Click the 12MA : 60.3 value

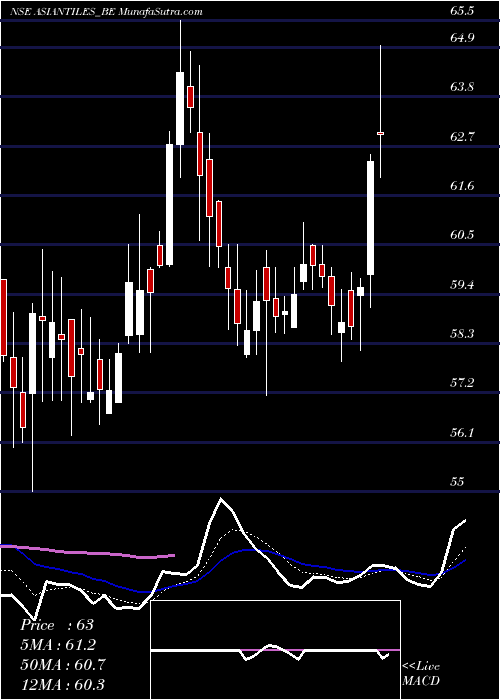pos(62,684)
